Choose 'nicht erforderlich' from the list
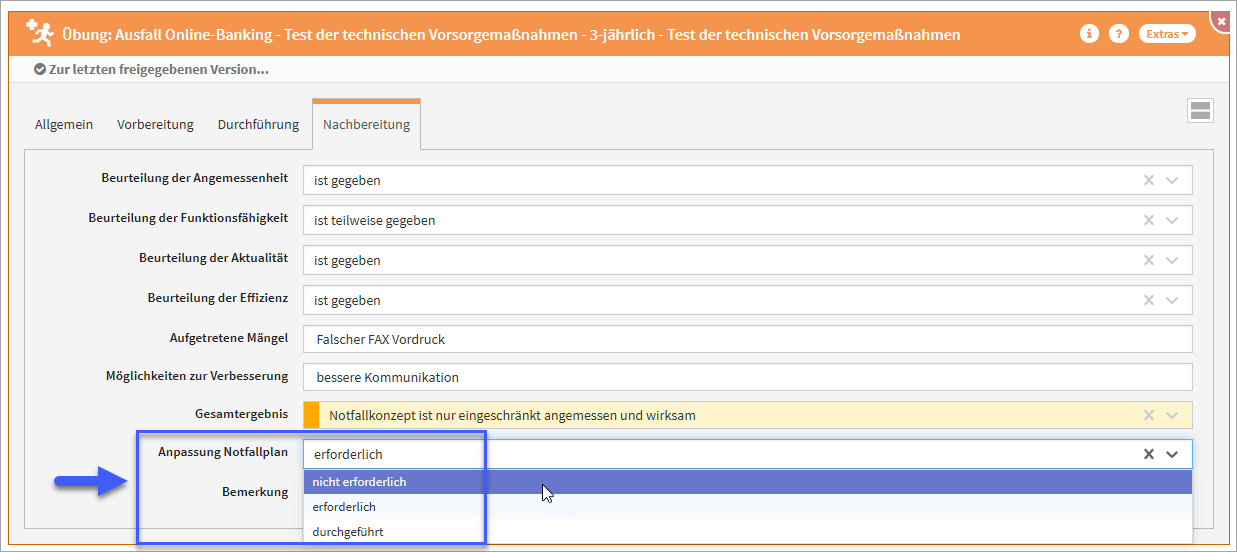This screenshot has height=552, width=1237. [748, 482]
